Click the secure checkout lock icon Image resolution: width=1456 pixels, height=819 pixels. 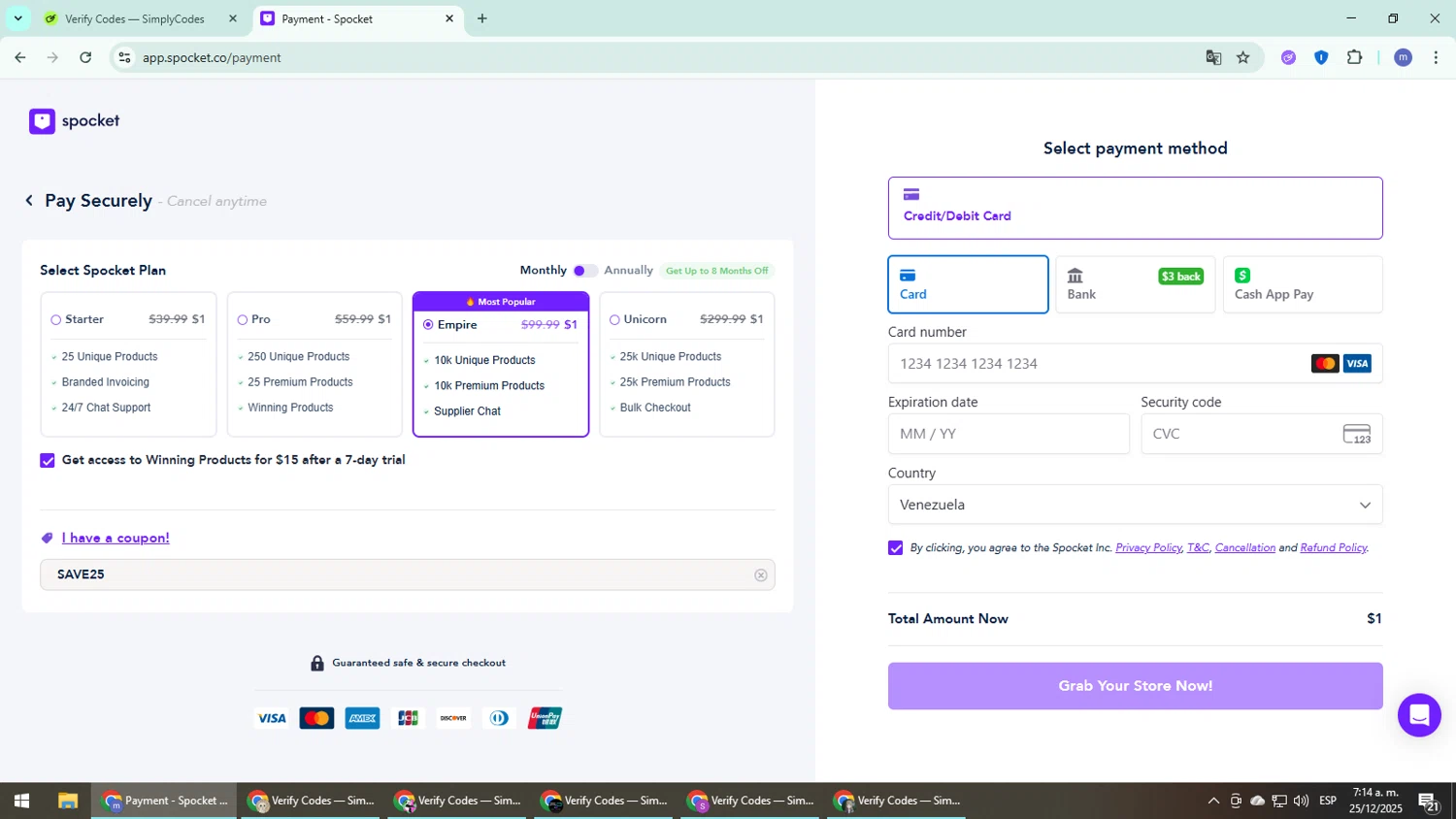coord(317,663)
